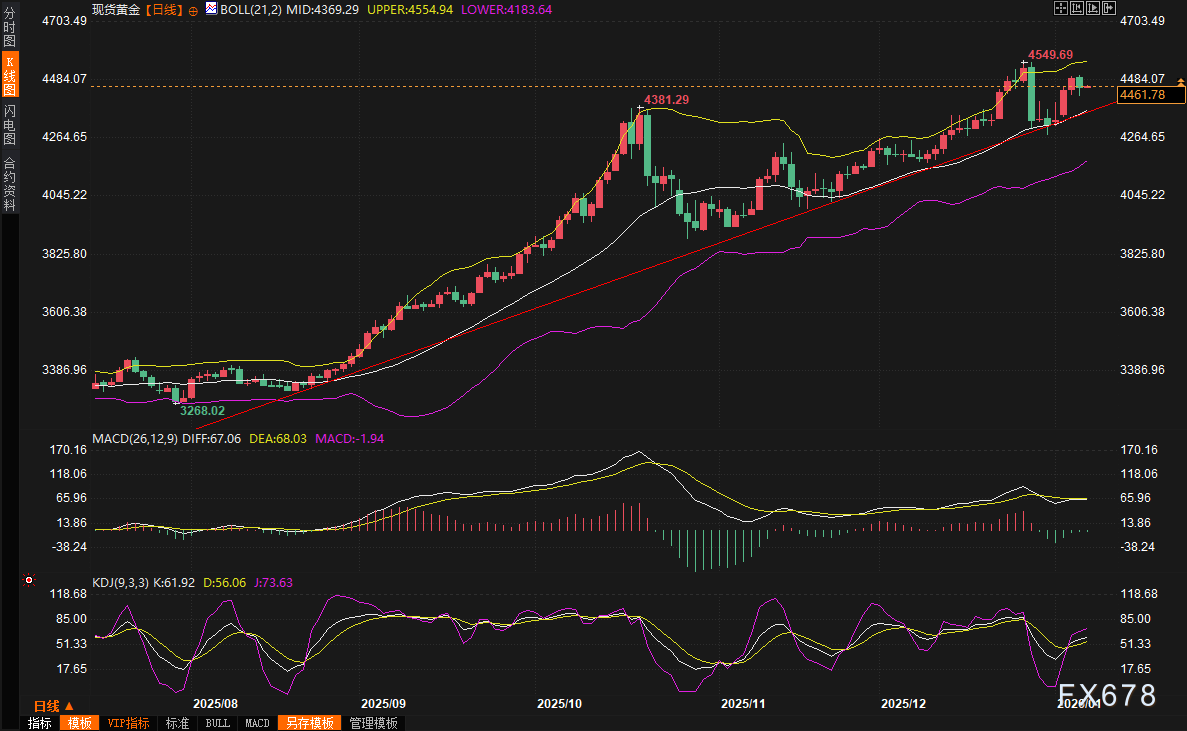Click the orange 4461.78 current price label
The width and height of the screenshot is (1187, 731).
(x=1143, y=95)
